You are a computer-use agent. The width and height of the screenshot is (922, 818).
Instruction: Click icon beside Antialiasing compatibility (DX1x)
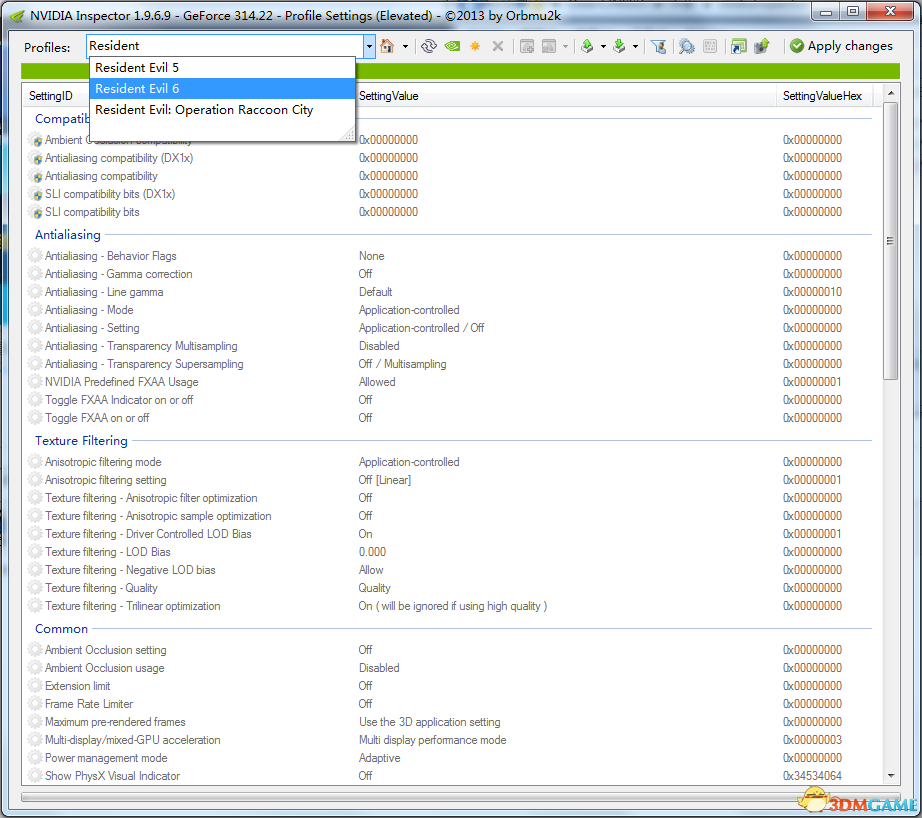point(36,158)
